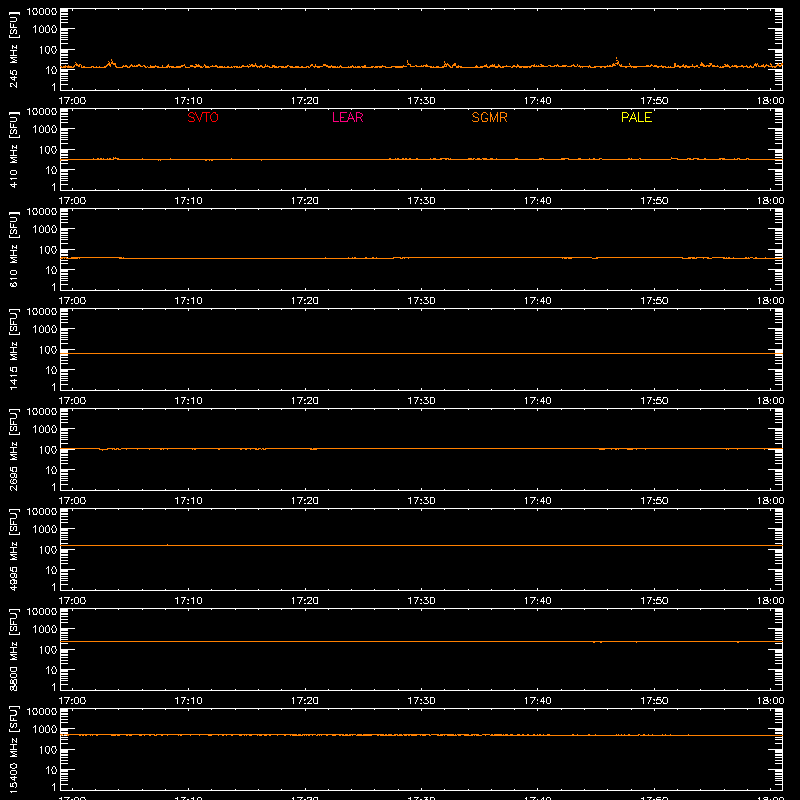Click the 245 MHz flux spike near 17:29

[407, 63]
